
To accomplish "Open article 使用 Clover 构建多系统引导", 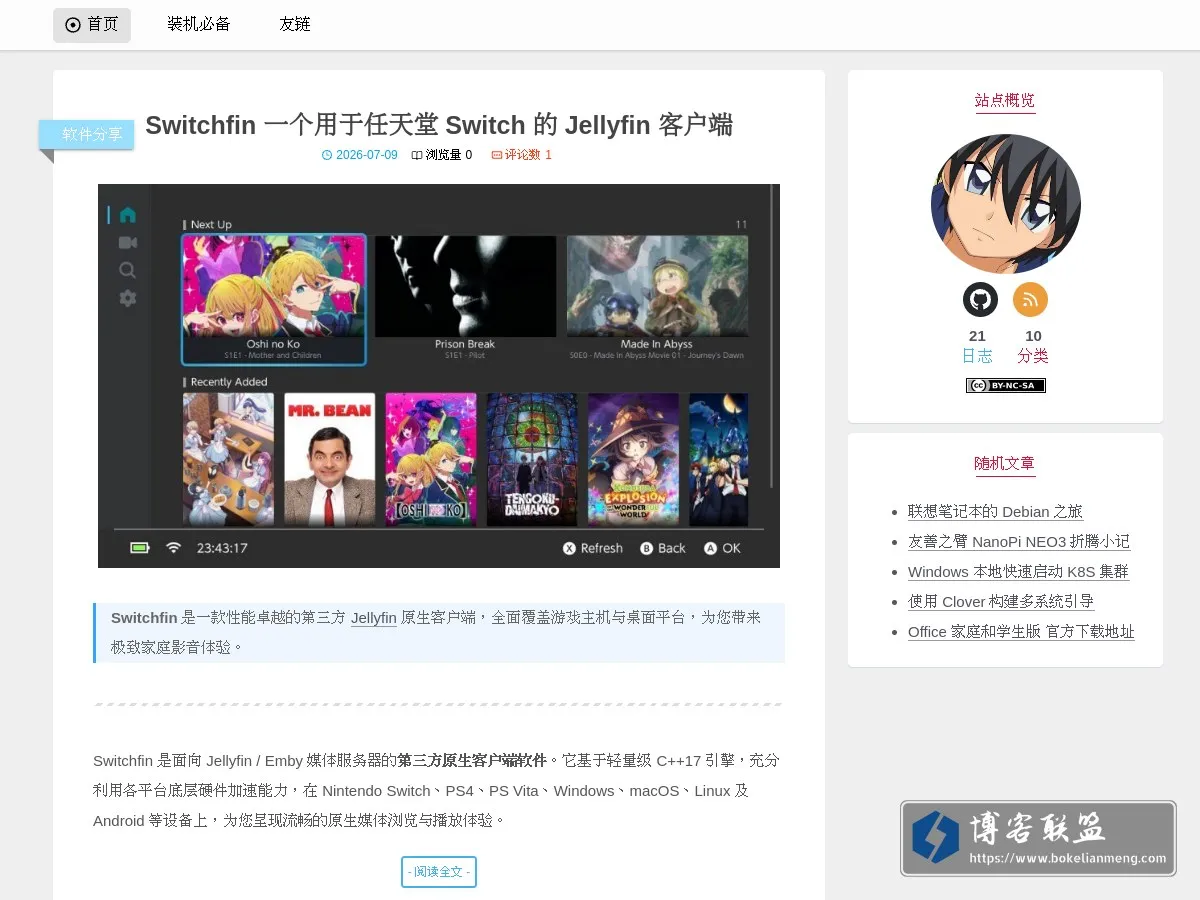I will tap(1001, 602).
